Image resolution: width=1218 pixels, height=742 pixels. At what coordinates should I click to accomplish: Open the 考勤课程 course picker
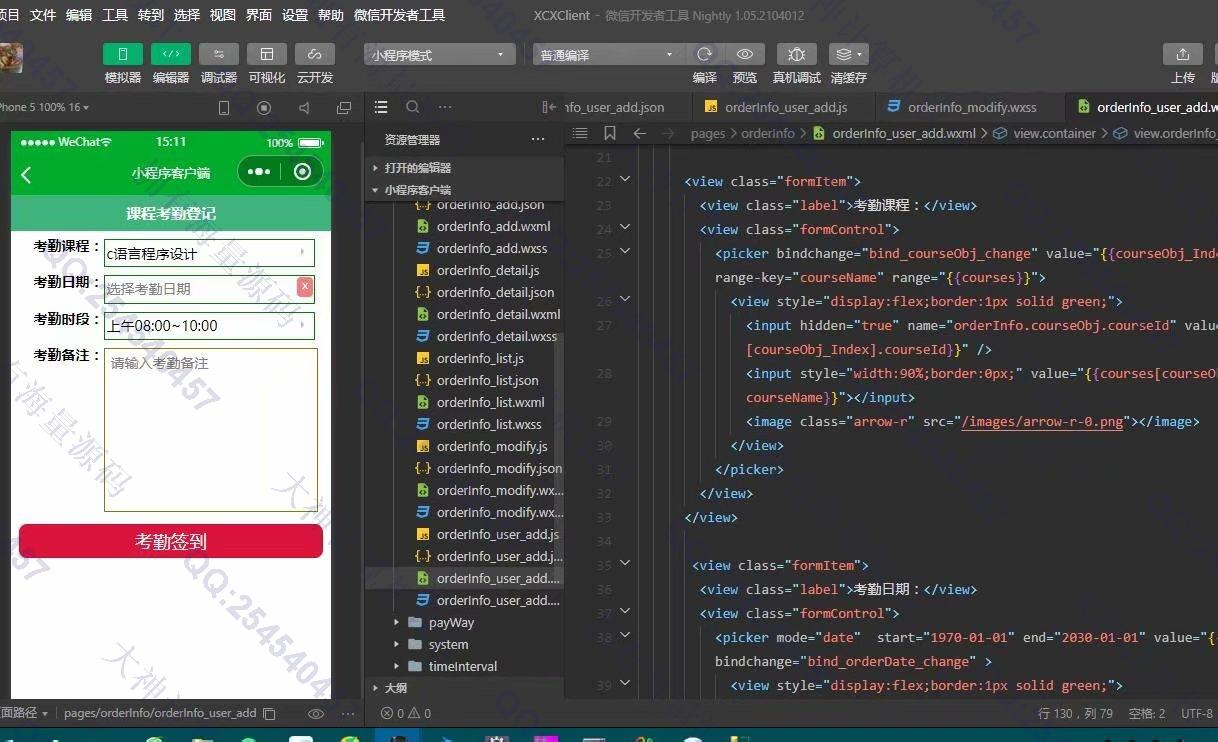pyautogui.click(x=209, y=253)
